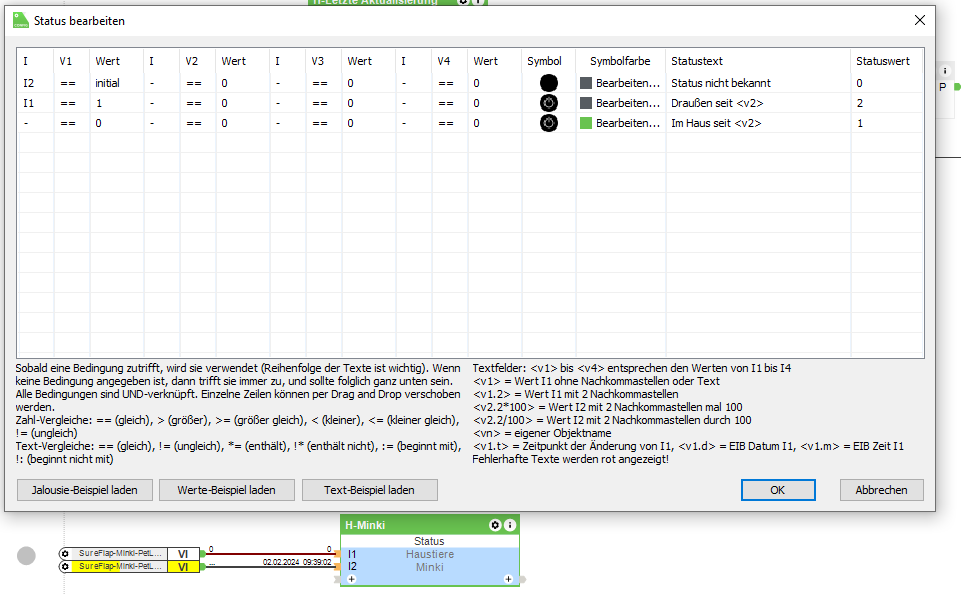Click the paw symbol in the "Im Haus seit" row
This screenshot has height=594, width=961.
coord(547,123)
